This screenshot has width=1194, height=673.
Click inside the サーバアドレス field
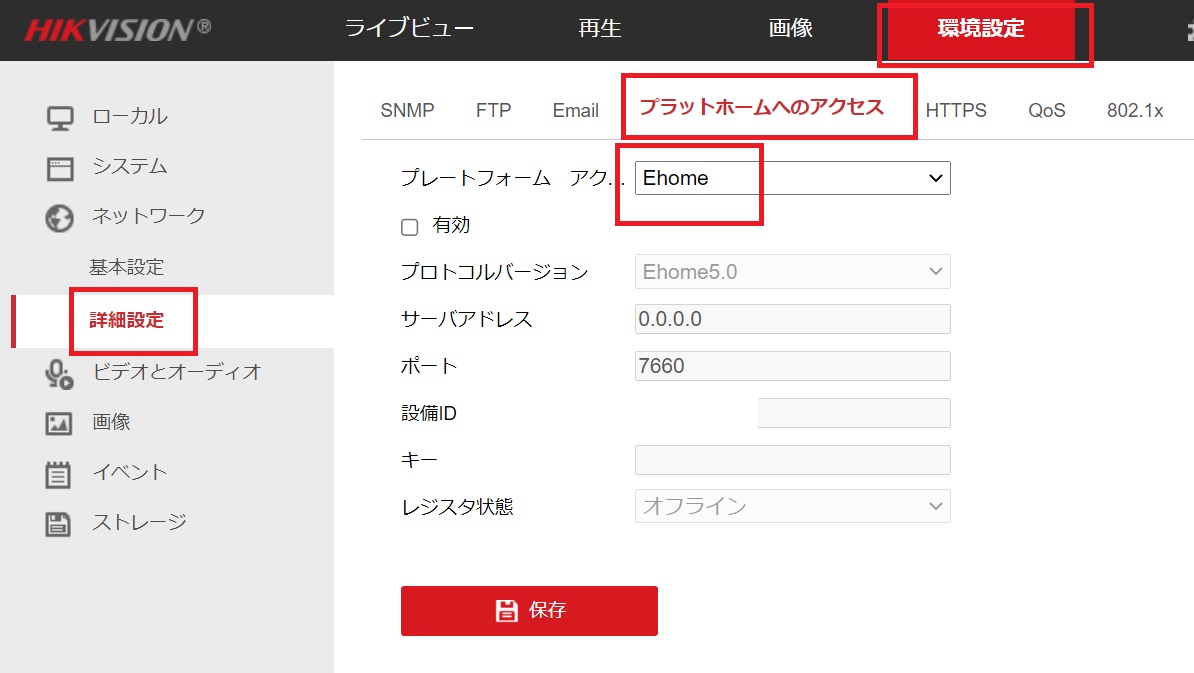(x=790, y=318)
